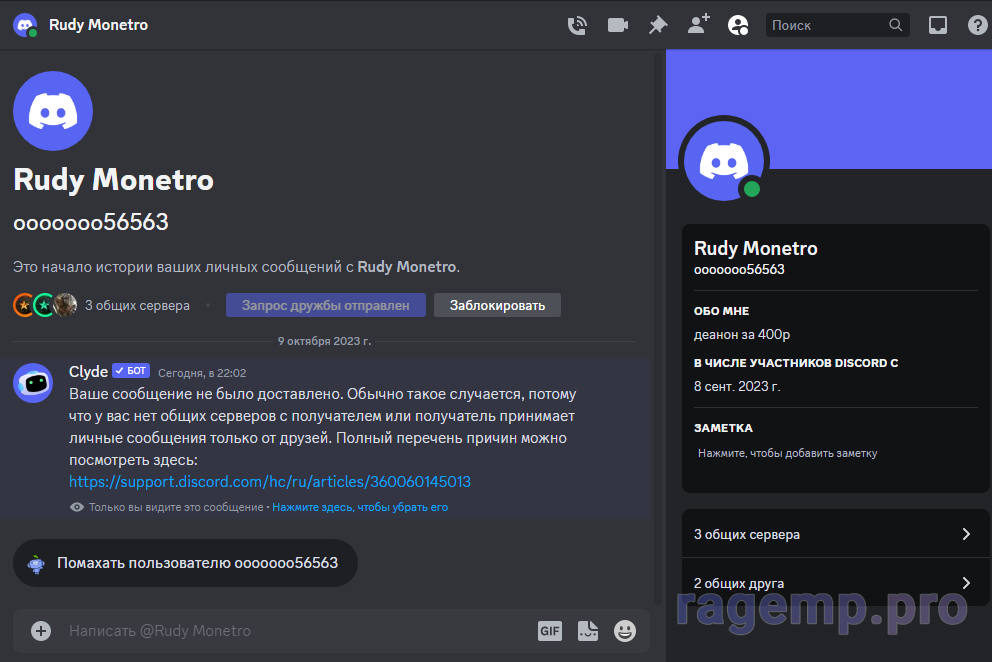992x662 pixels.
Task: Click the Rudy Monetro title in header
Action: pyautogui.click(x=98, y=25)
